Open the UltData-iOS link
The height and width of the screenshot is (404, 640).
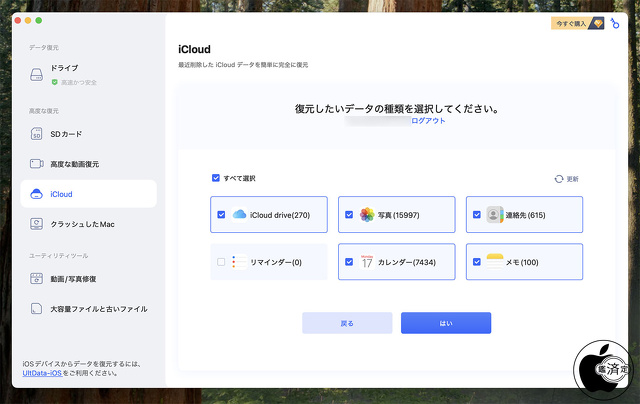click(x=42, y=373)
